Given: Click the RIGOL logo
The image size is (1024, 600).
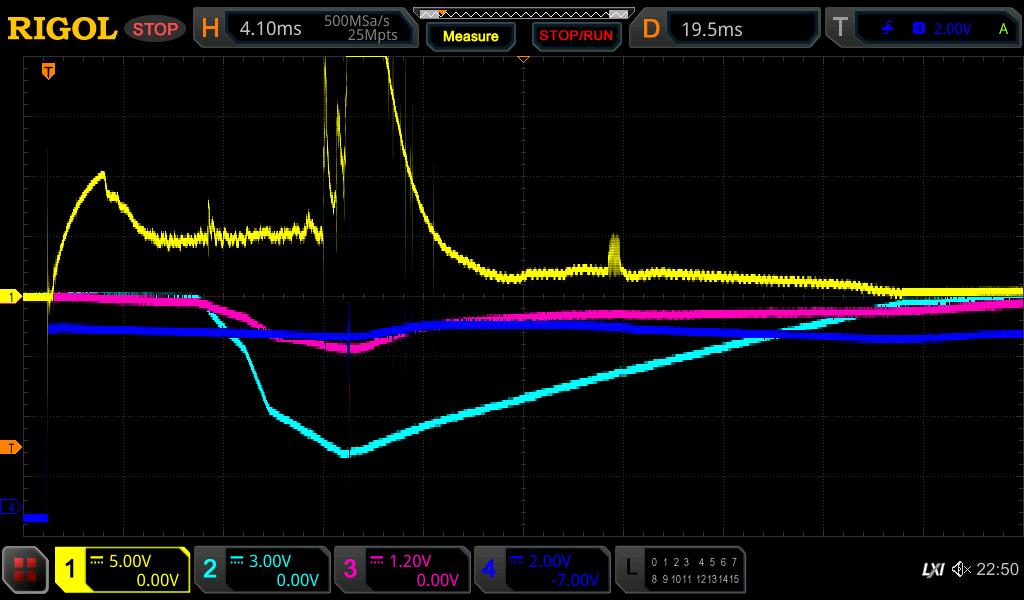Looking at the screenshot, I should click(62, 29).
